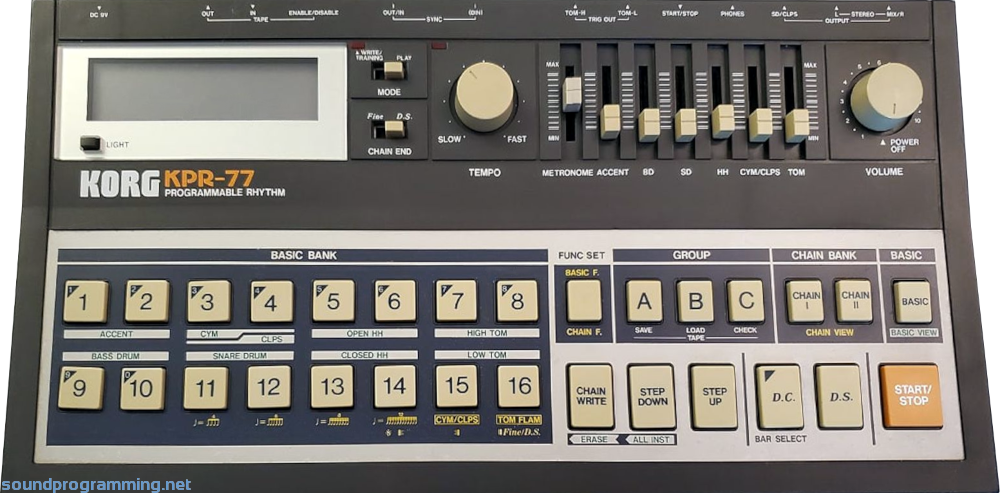
Task: Flip the MODE Write/Play switch
Action: [388, 70]
